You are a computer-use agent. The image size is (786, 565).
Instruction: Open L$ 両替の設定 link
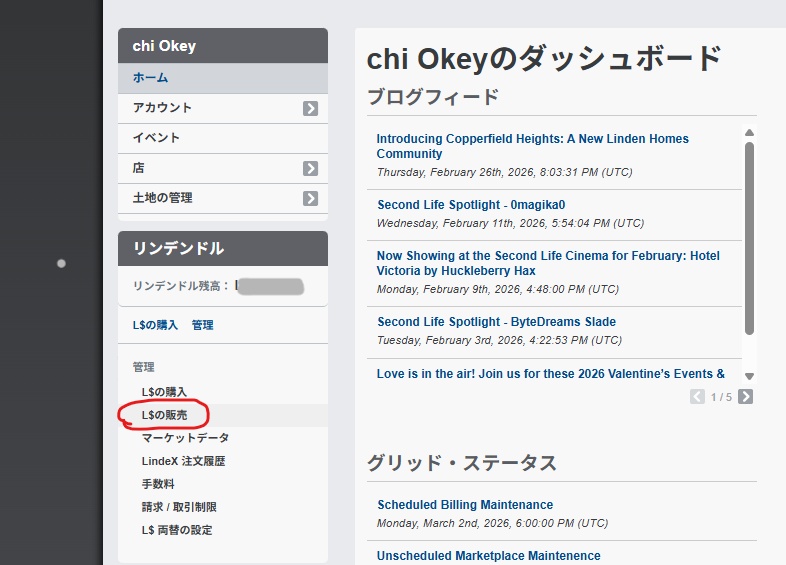coord(177,530)
